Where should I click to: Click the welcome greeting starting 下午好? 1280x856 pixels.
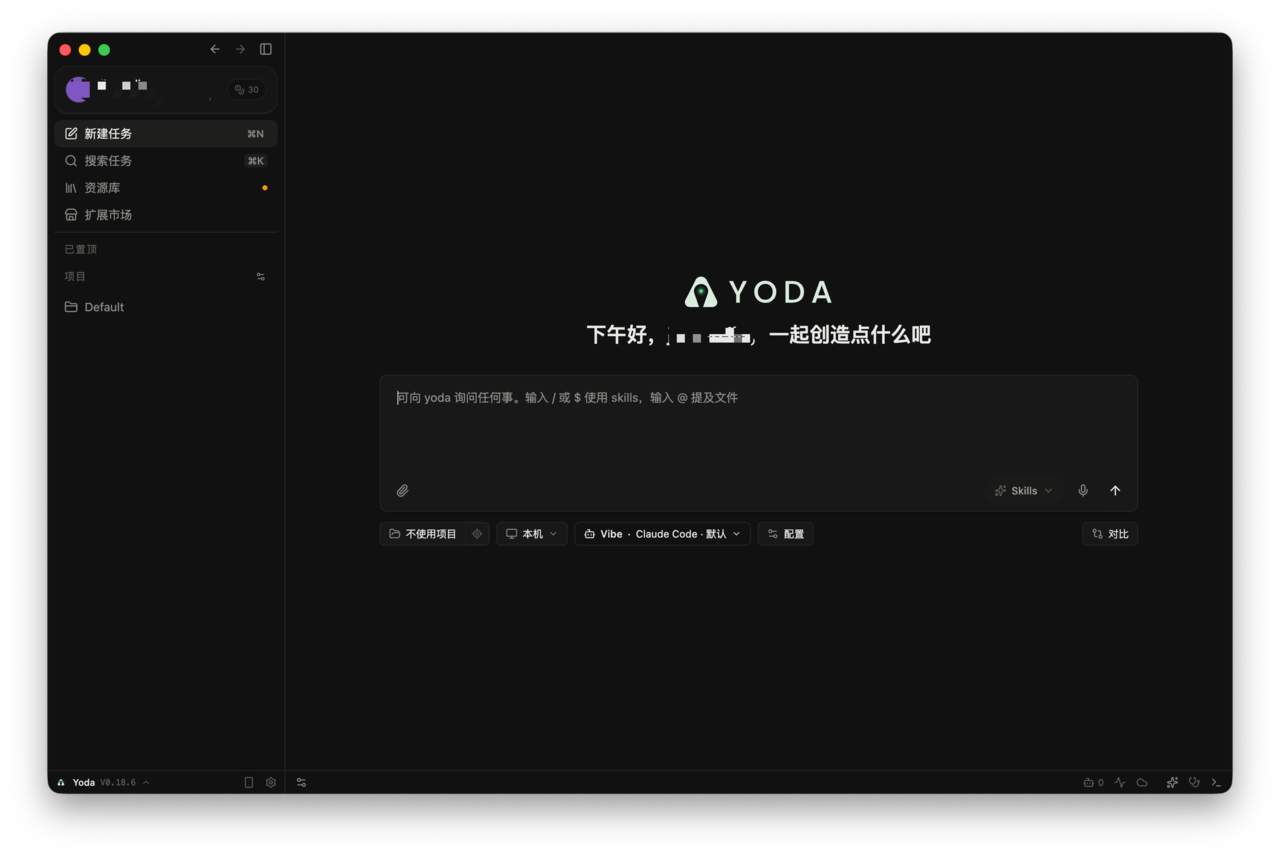(758, 335)
